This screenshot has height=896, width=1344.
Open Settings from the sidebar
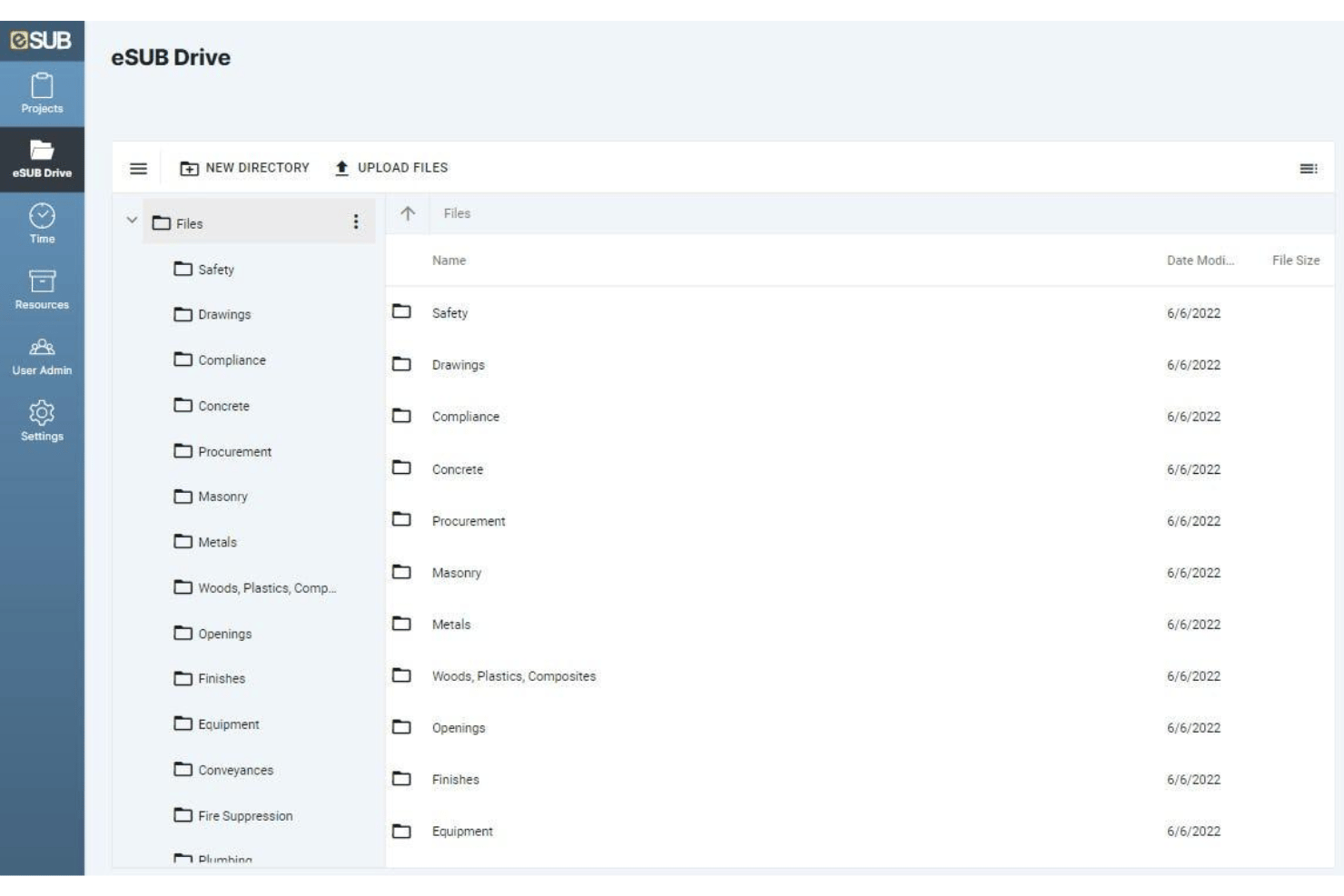[42, 421]
